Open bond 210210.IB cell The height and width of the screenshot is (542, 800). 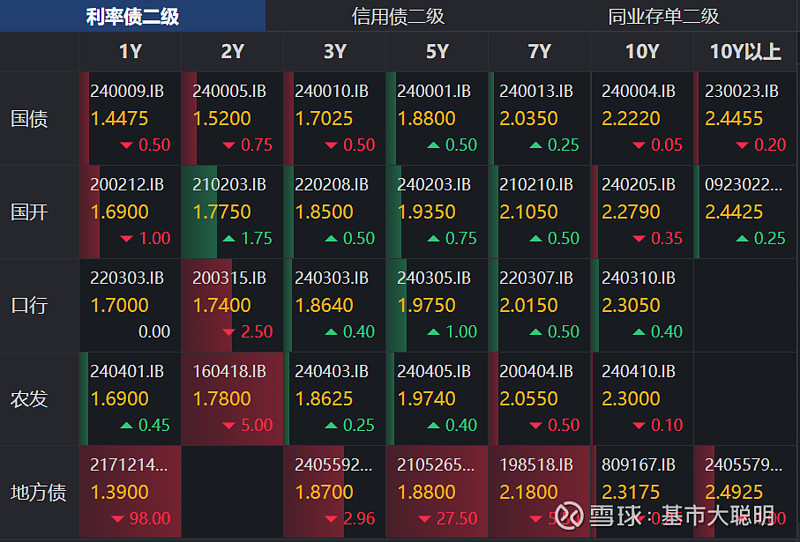click(x=539, y=212)
